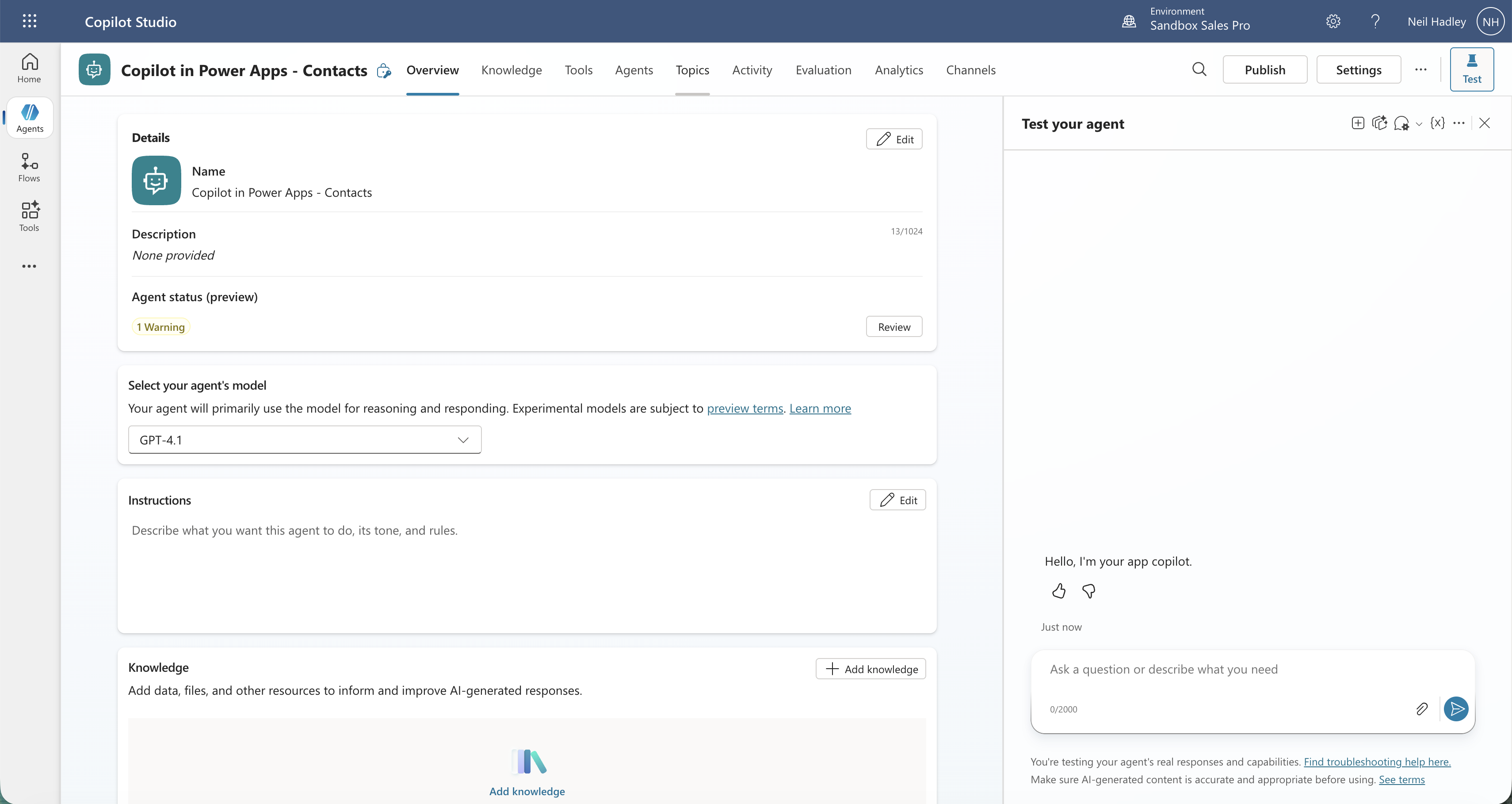Open the NH account avatar
1512x804 pixels.
tap(1490, 22)
